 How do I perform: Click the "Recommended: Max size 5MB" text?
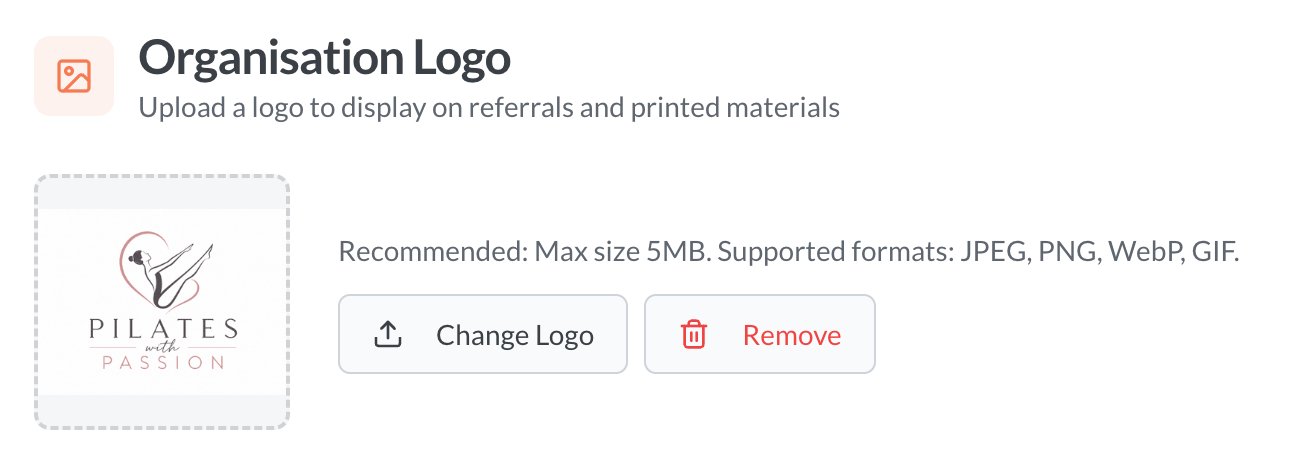click(525, 251)
